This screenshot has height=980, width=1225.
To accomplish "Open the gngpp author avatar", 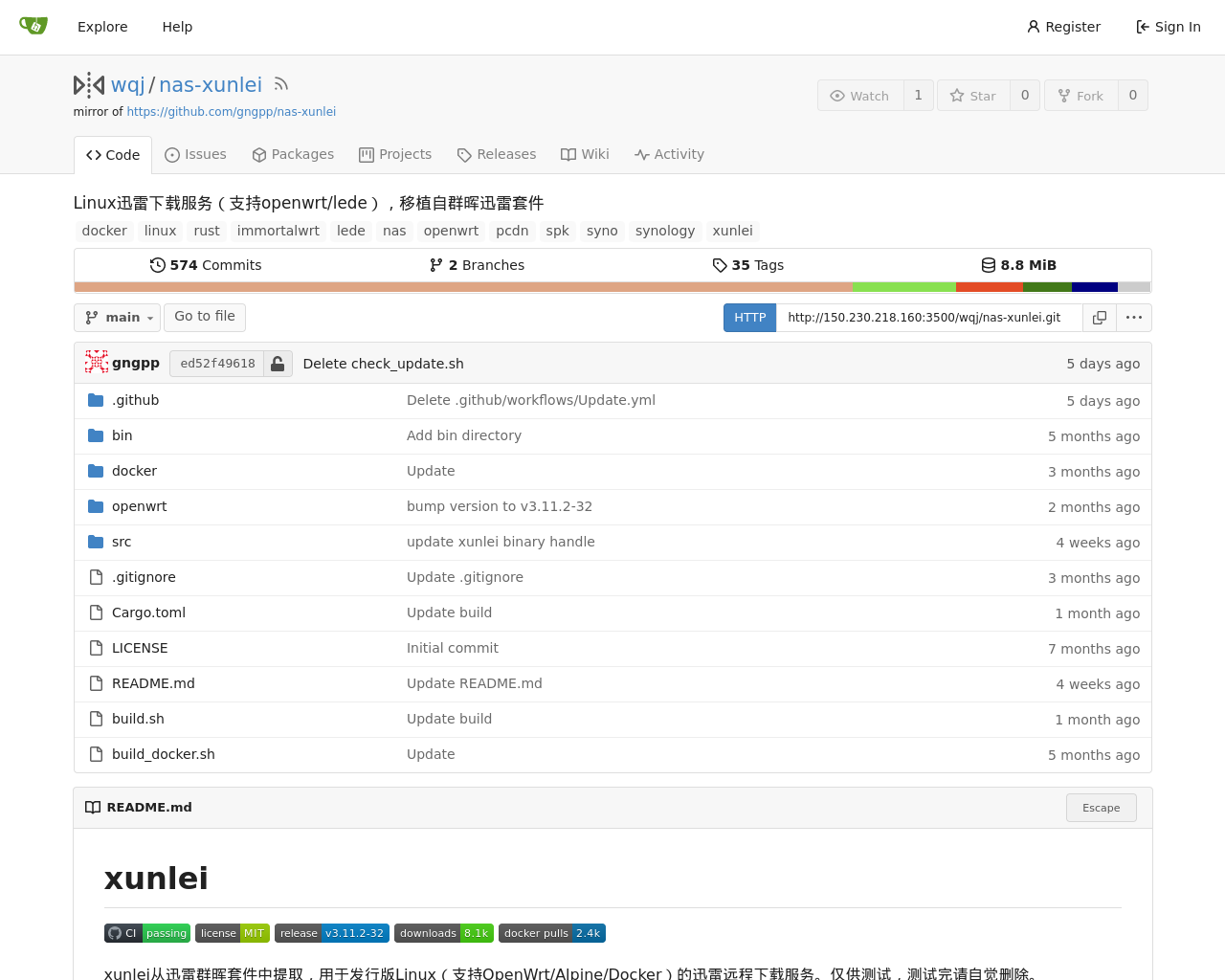I will coord(96,363).
